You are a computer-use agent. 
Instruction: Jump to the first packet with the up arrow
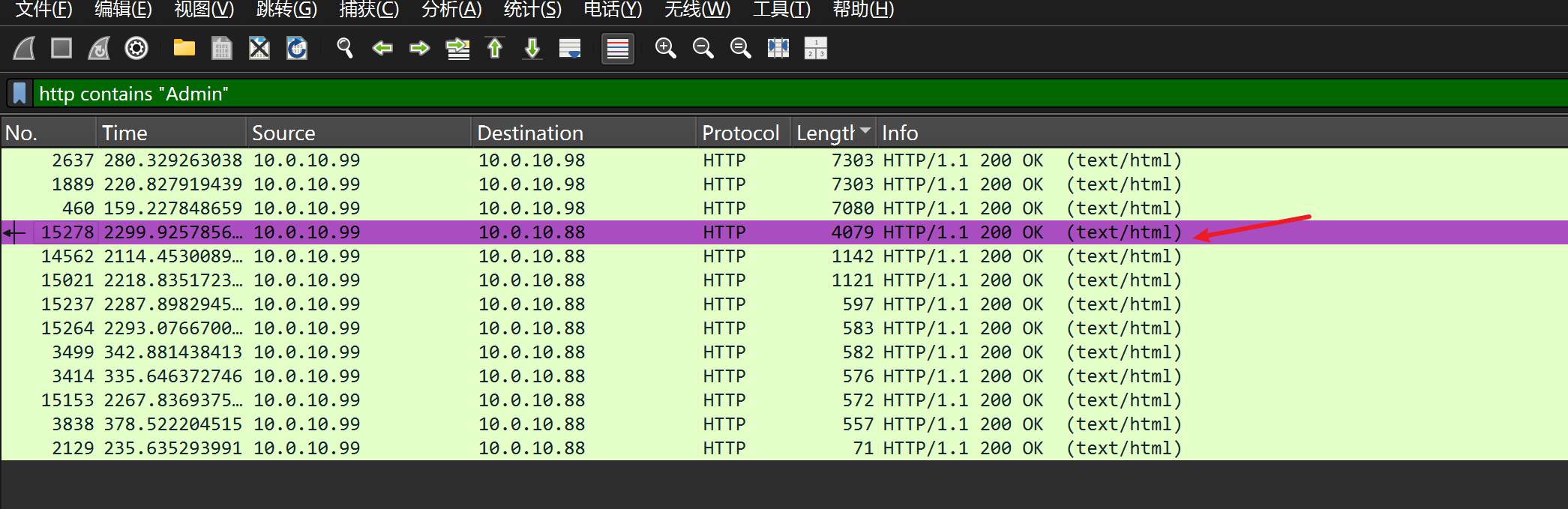(x=495, y=49)
